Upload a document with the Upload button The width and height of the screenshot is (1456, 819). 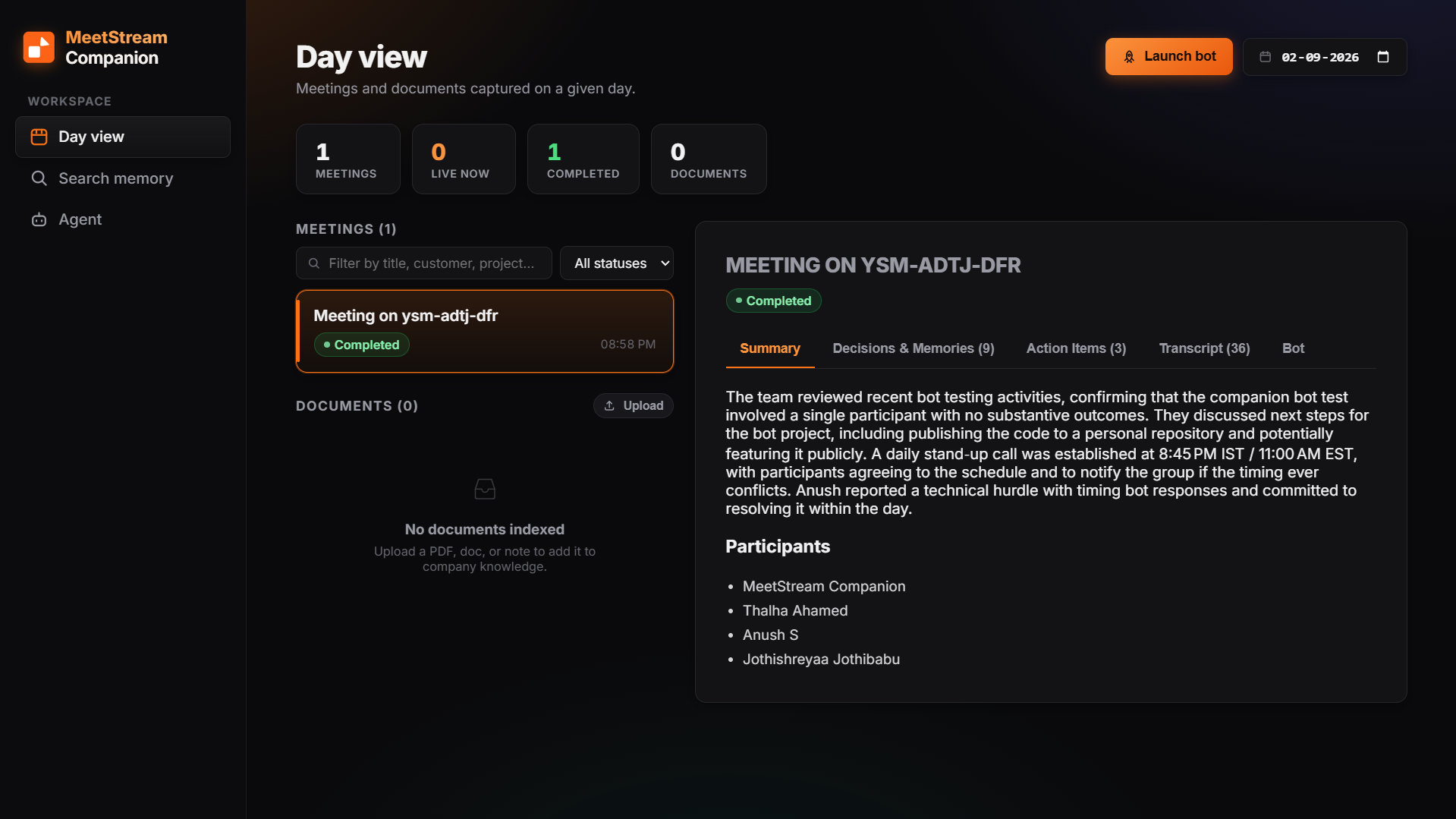tap(633, 406)
